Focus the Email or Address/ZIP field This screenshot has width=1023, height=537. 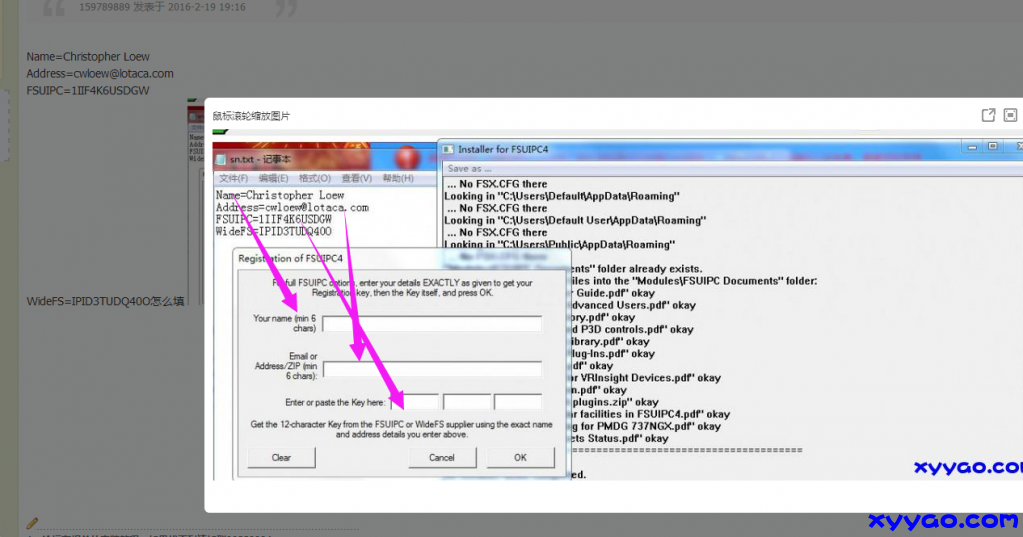(x=431, y=367)
